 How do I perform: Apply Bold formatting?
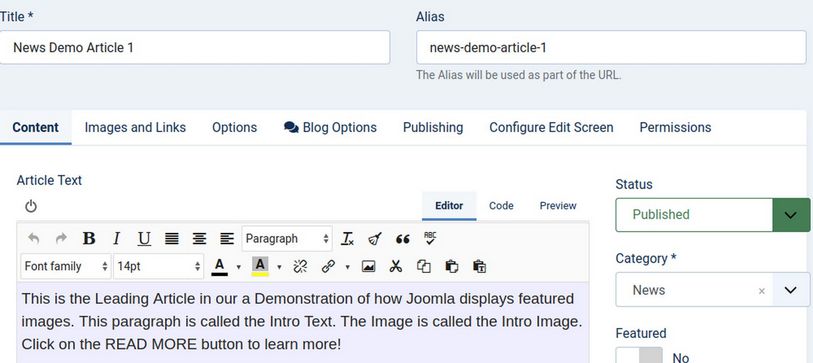89,239
